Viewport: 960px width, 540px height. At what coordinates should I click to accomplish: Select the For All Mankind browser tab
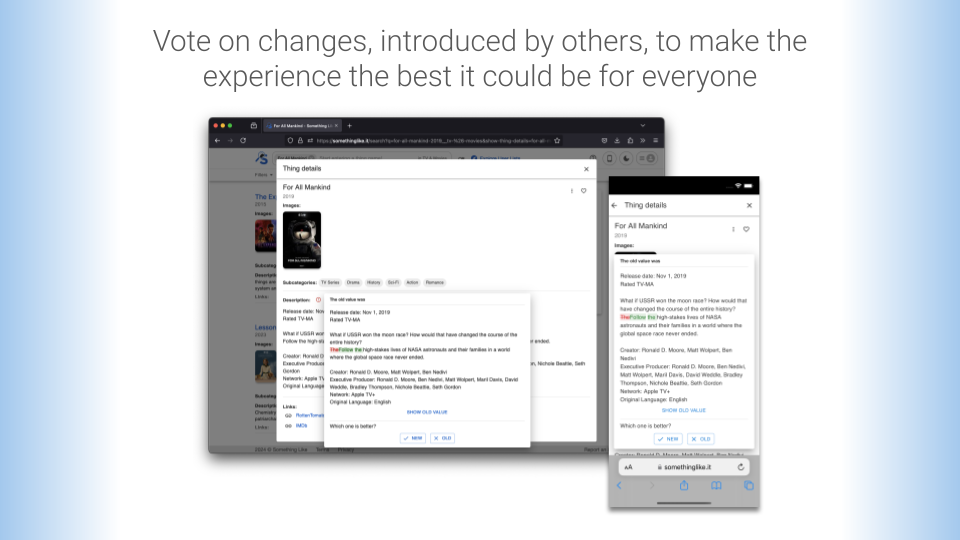pos(302,126)
